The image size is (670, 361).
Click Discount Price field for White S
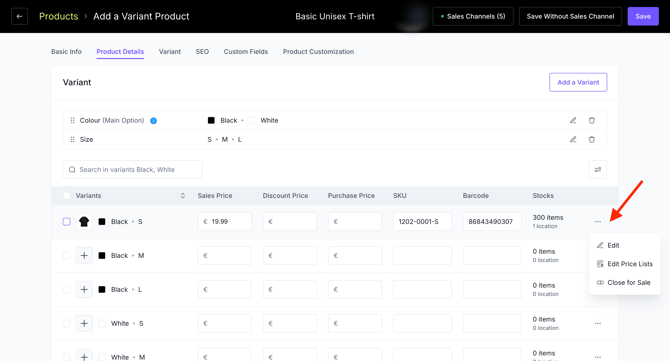(x=290, y=323)
